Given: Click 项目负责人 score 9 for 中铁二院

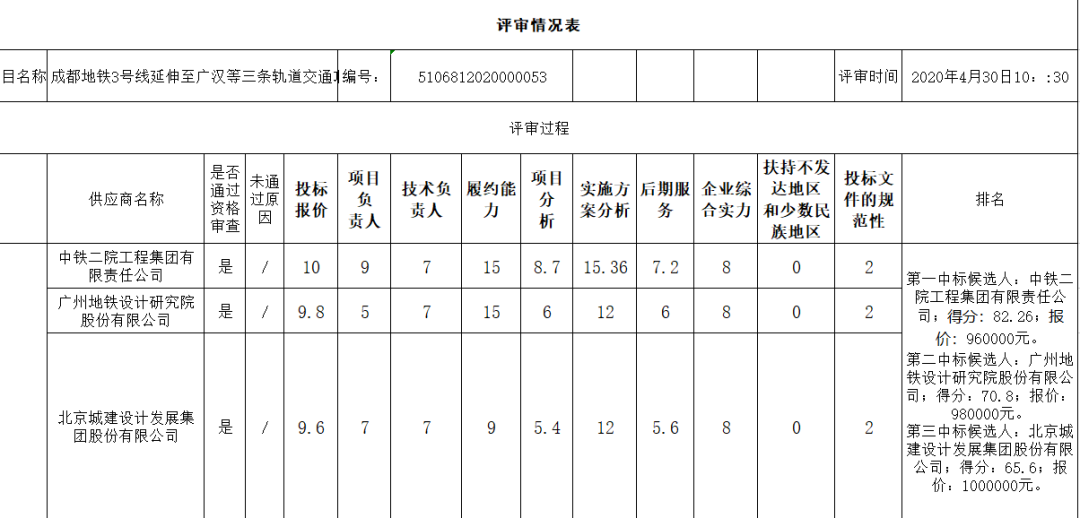Looking at the screenshot, I should pyautogui.click(x=364, y=267).
